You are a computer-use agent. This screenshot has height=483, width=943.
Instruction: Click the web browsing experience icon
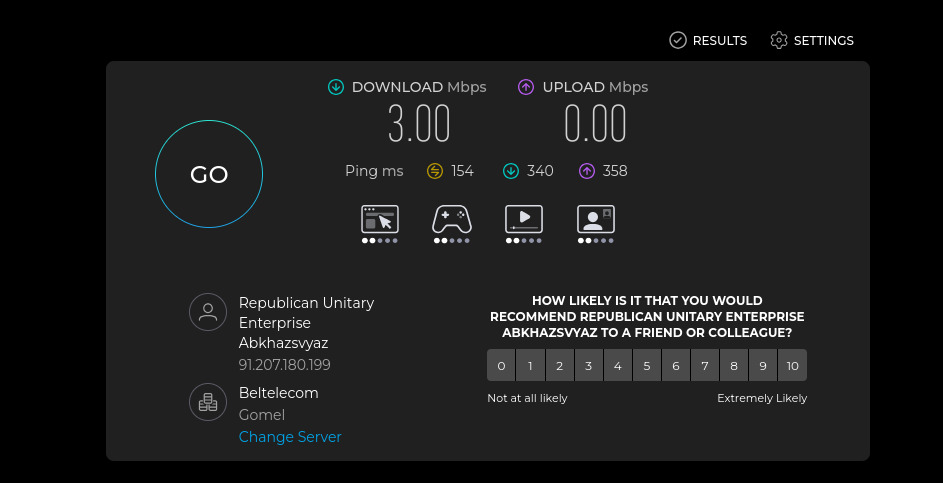379,220
